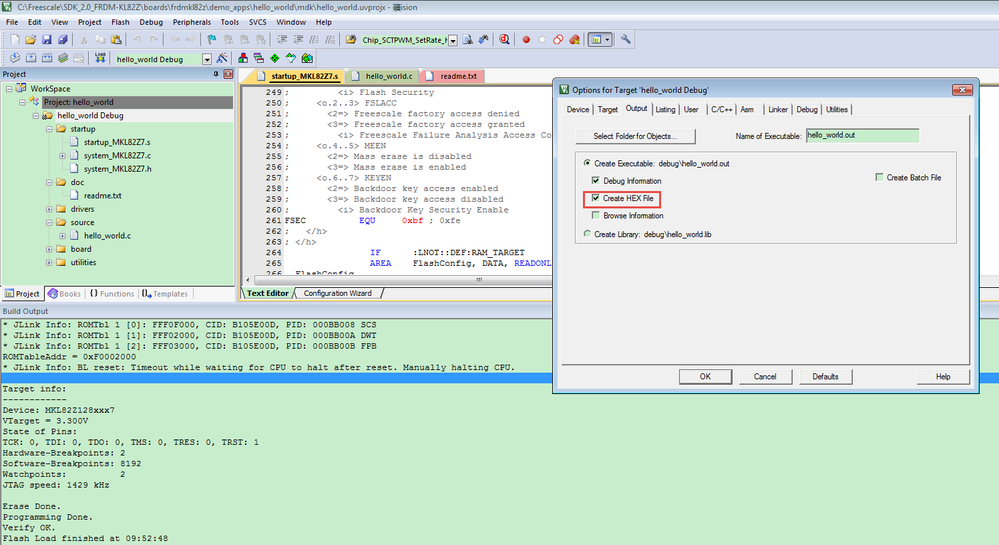Switch to the C/C++ tab in Options

[x=721, y=110]
